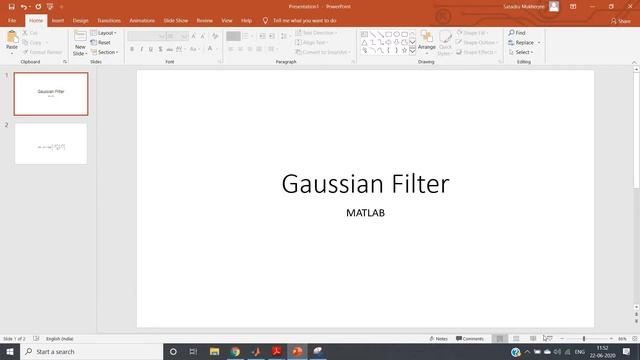Open the Font dialog launcher
This screenshot has height=360, width=640.
click(x=220, y=62)
